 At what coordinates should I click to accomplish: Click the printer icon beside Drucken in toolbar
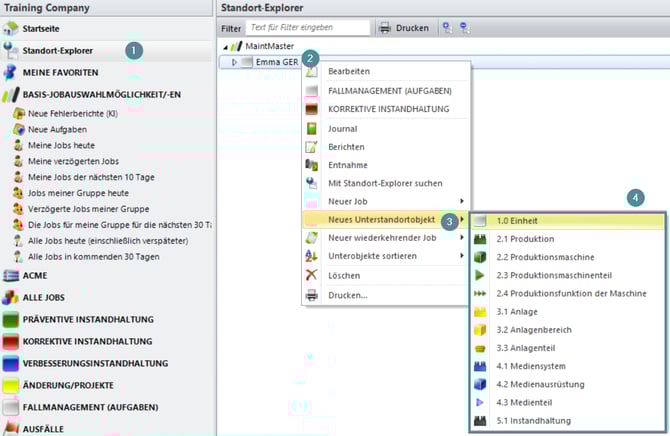385,28
